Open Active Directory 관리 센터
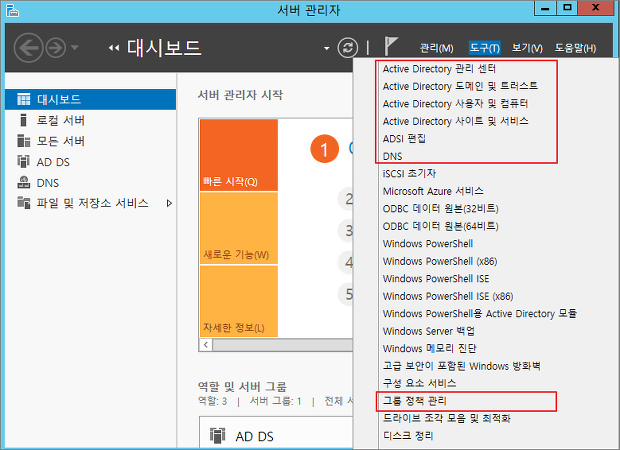Image resolution: width=620 pixels, height=450 pixels. [439, 69]
